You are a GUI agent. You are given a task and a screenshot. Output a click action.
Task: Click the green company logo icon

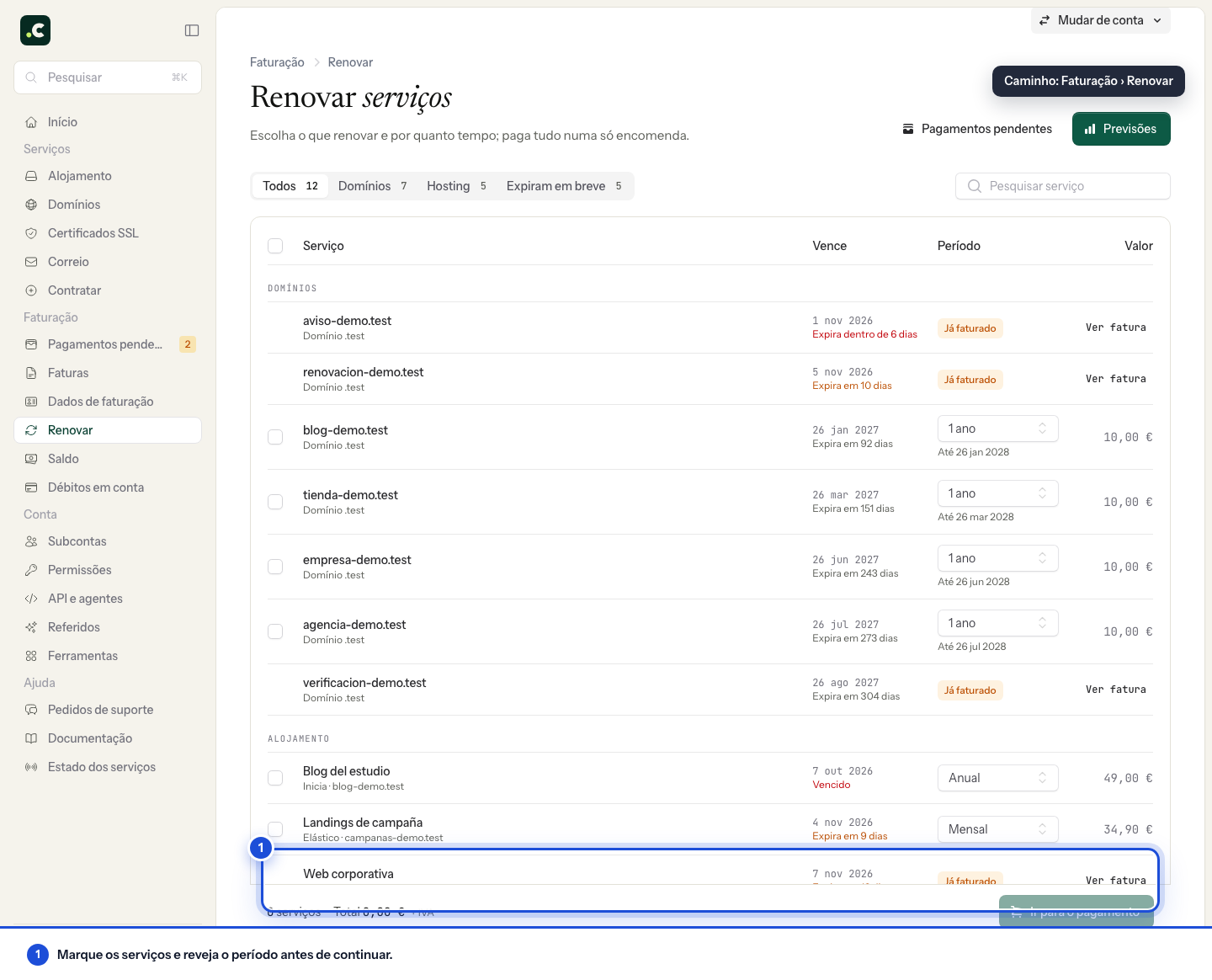click(x=35, y=30)
